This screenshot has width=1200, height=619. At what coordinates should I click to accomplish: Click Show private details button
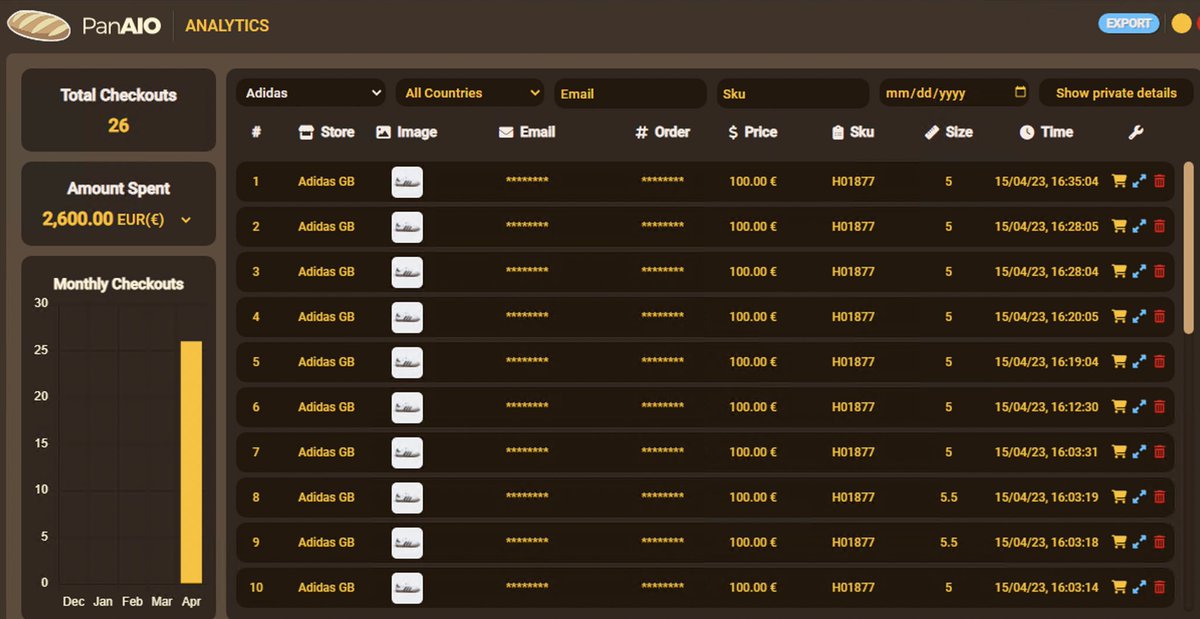coord(1116,93)
